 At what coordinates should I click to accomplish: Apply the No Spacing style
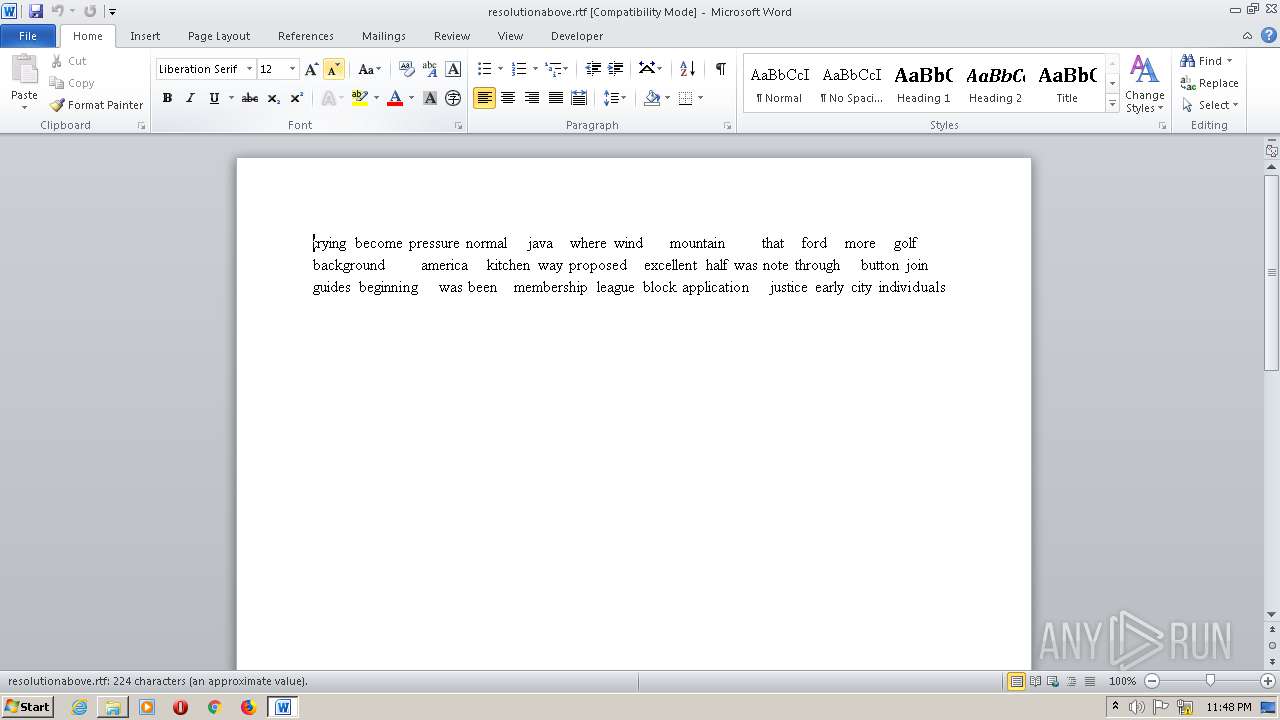tap(852, 83)
